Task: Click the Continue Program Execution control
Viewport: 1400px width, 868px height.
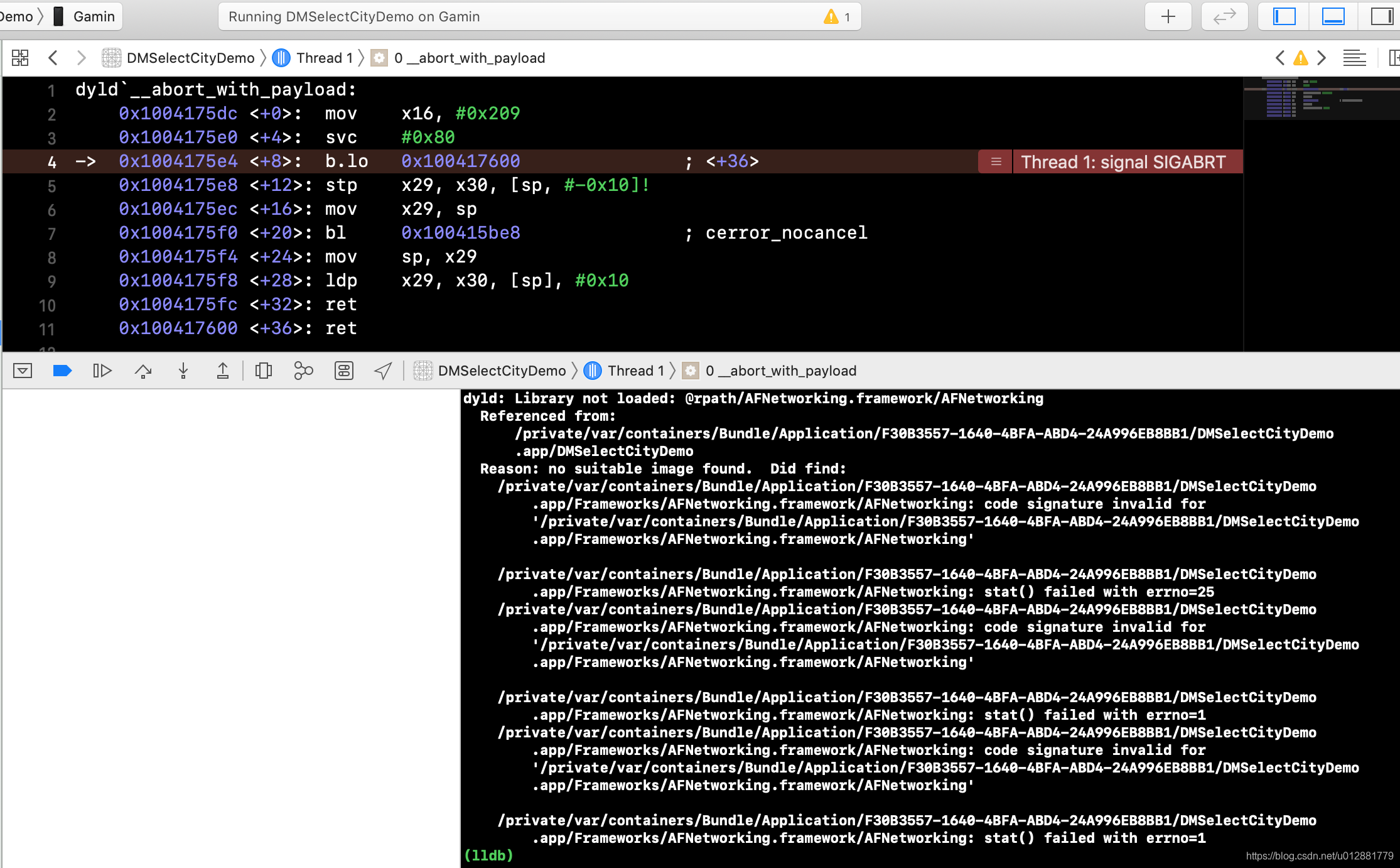Action: (x=102, y=371)
